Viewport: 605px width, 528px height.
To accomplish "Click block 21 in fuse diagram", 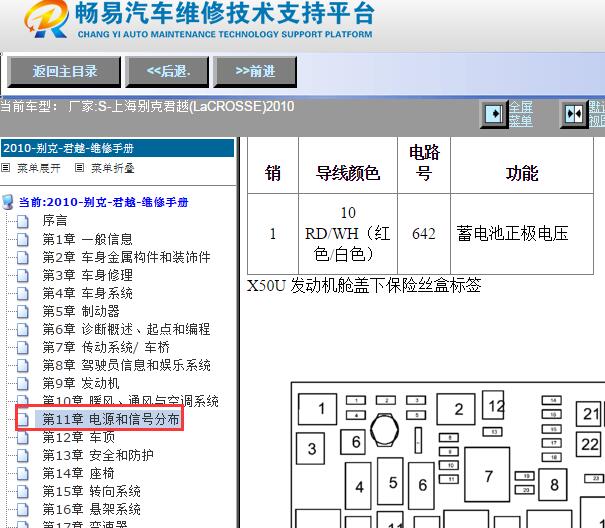I will [590, 413].
